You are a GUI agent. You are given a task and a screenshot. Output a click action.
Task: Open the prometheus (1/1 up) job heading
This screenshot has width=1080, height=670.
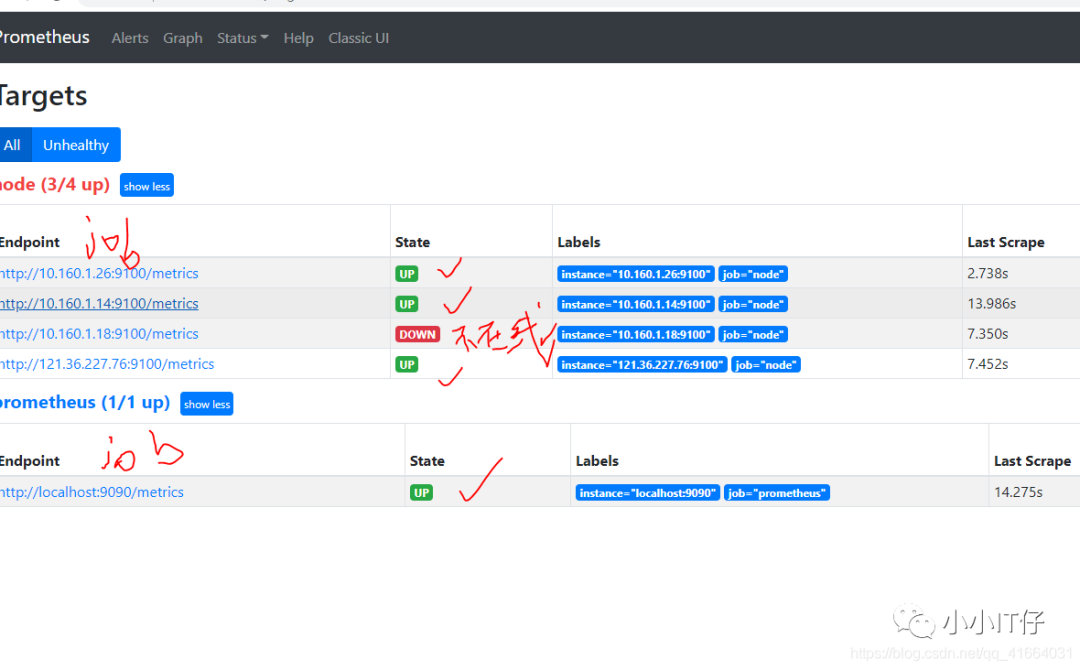point(85,402)
